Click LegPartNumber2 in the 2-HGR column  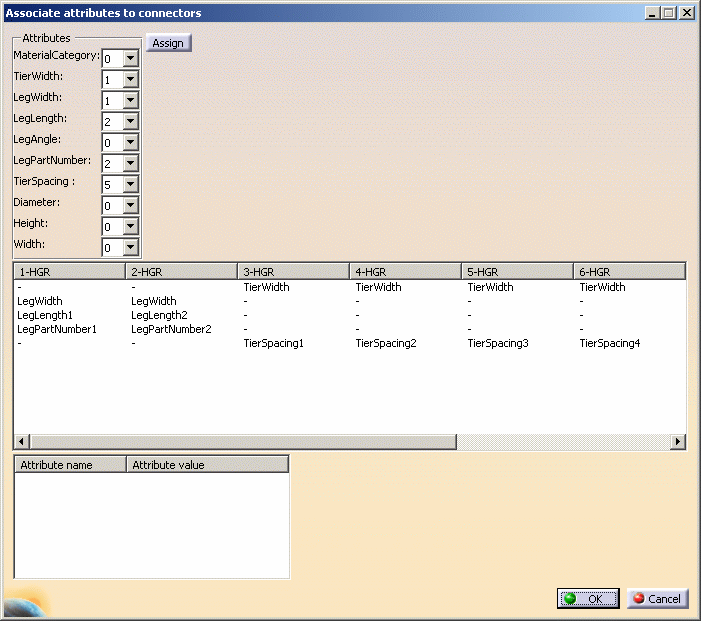point(171,329)
